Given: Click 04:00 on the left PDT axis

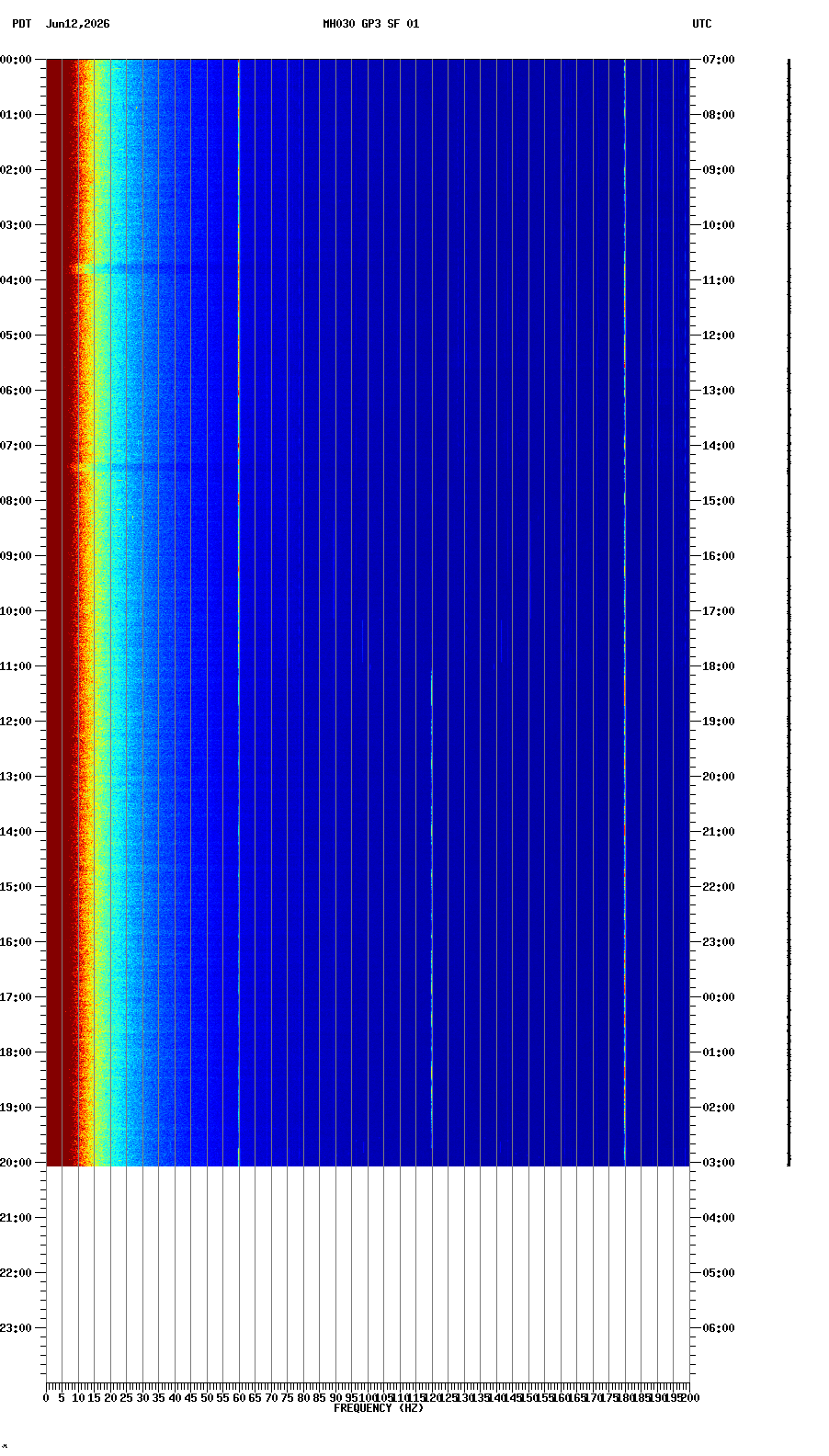Looking at the screenshot, I should [x=16, y=280].
